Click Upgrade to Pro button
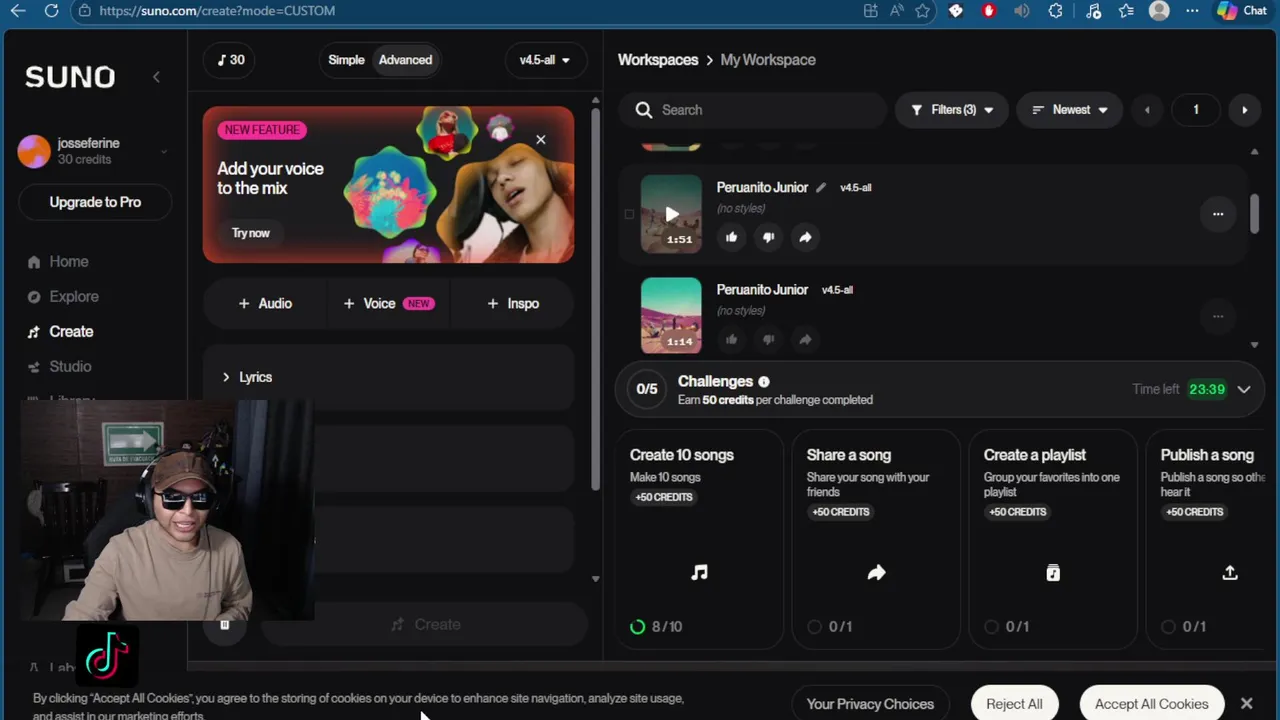 pyautogui.click(x=95, y=202)
